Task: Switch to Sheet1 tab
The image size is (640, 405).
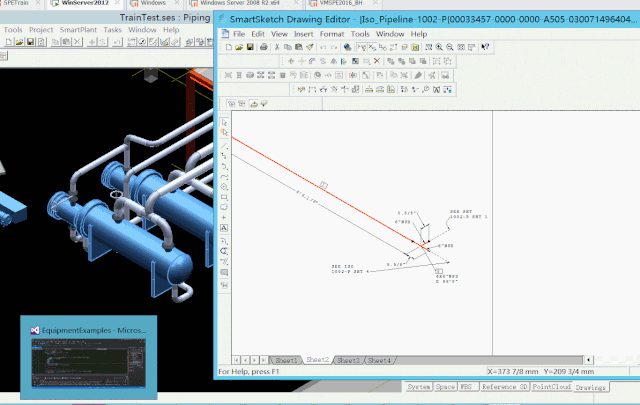Action: [x=286, y=360]
